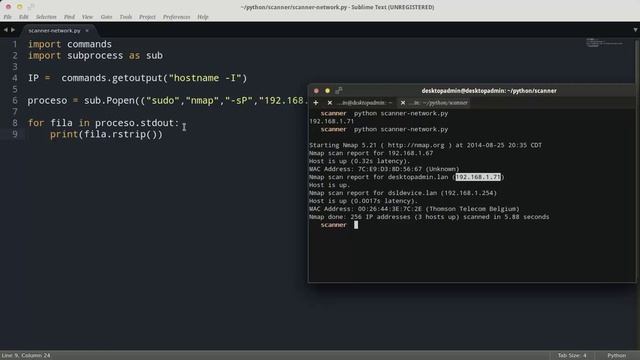
Task: Close the ~/python/scanner terminal tab
Action: point(403,103)
